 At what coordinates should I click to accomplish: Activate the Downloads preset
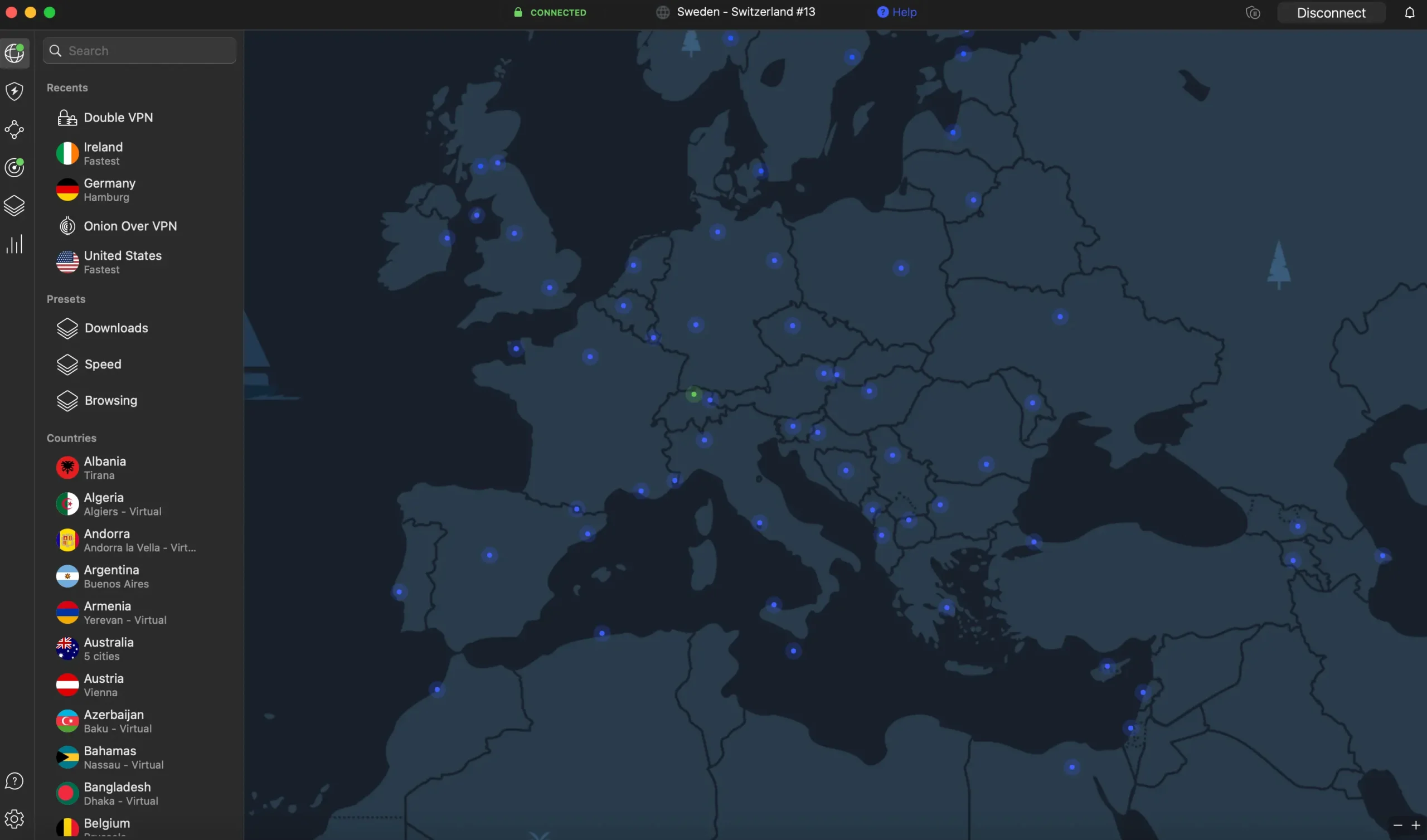(x=140, y=328)
